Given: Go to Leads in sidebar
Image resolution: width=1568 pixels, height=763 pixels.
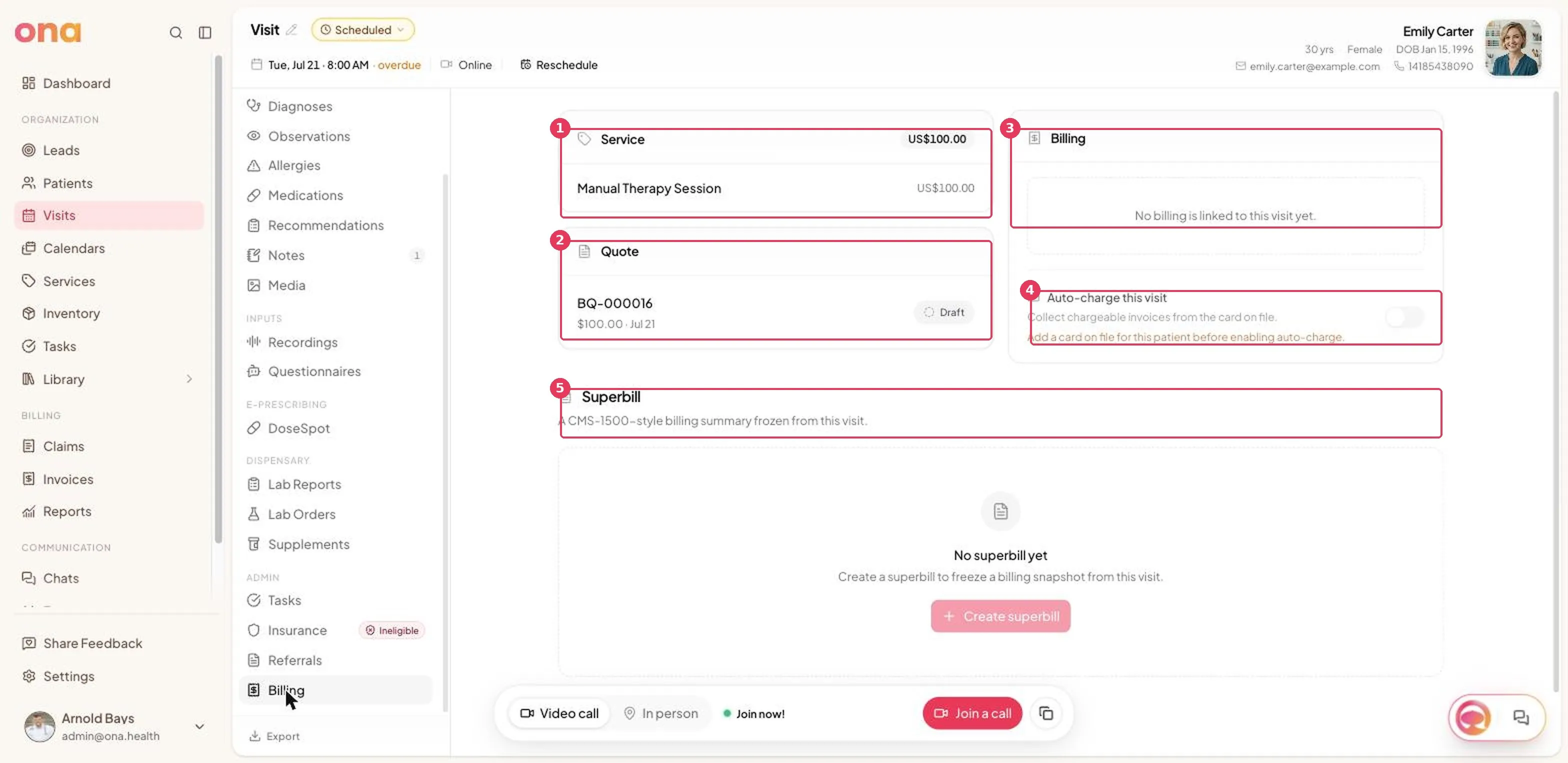Looking at the screenshot, I should click(x=61, y=150).
